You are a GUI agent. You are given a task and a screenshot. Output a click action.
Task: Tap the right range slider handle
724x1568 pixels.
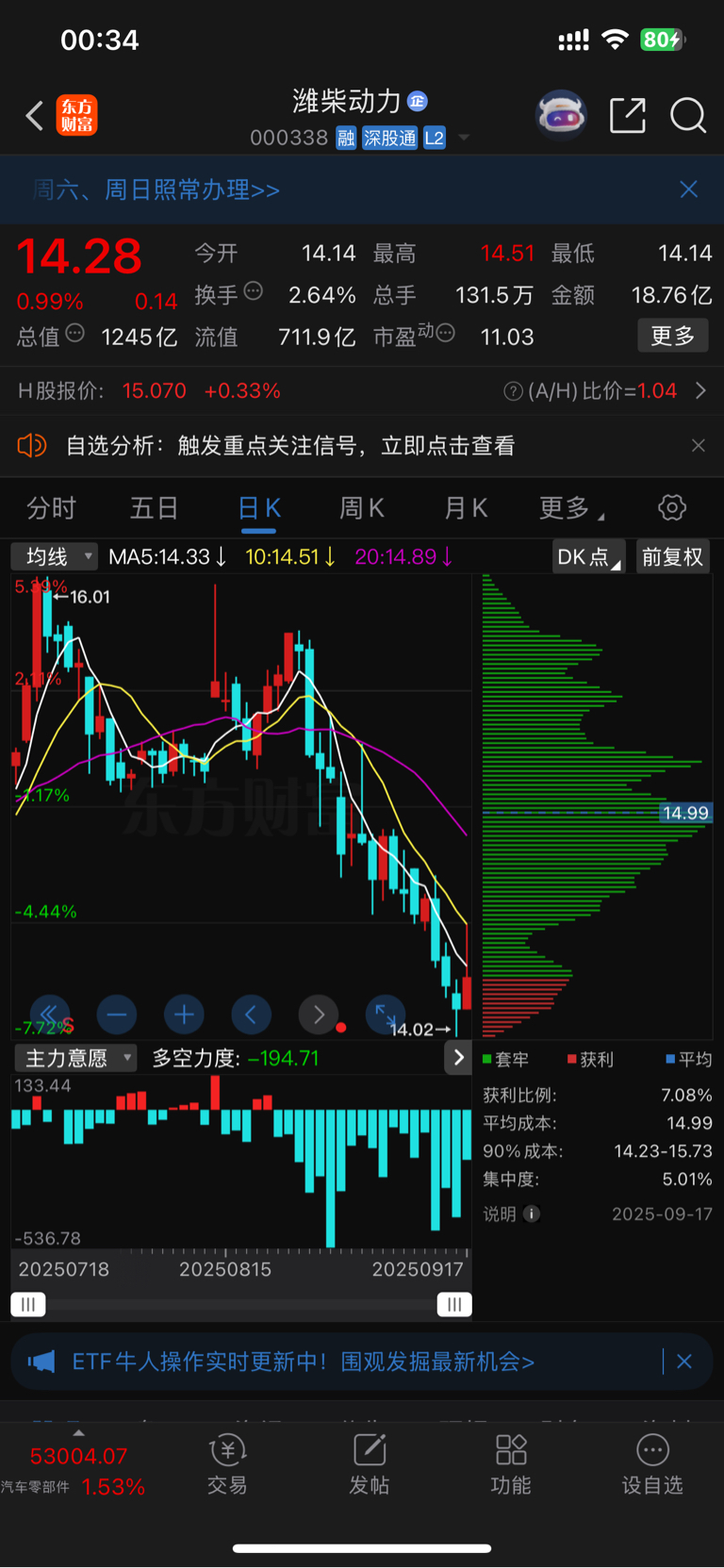(454, 1304)
